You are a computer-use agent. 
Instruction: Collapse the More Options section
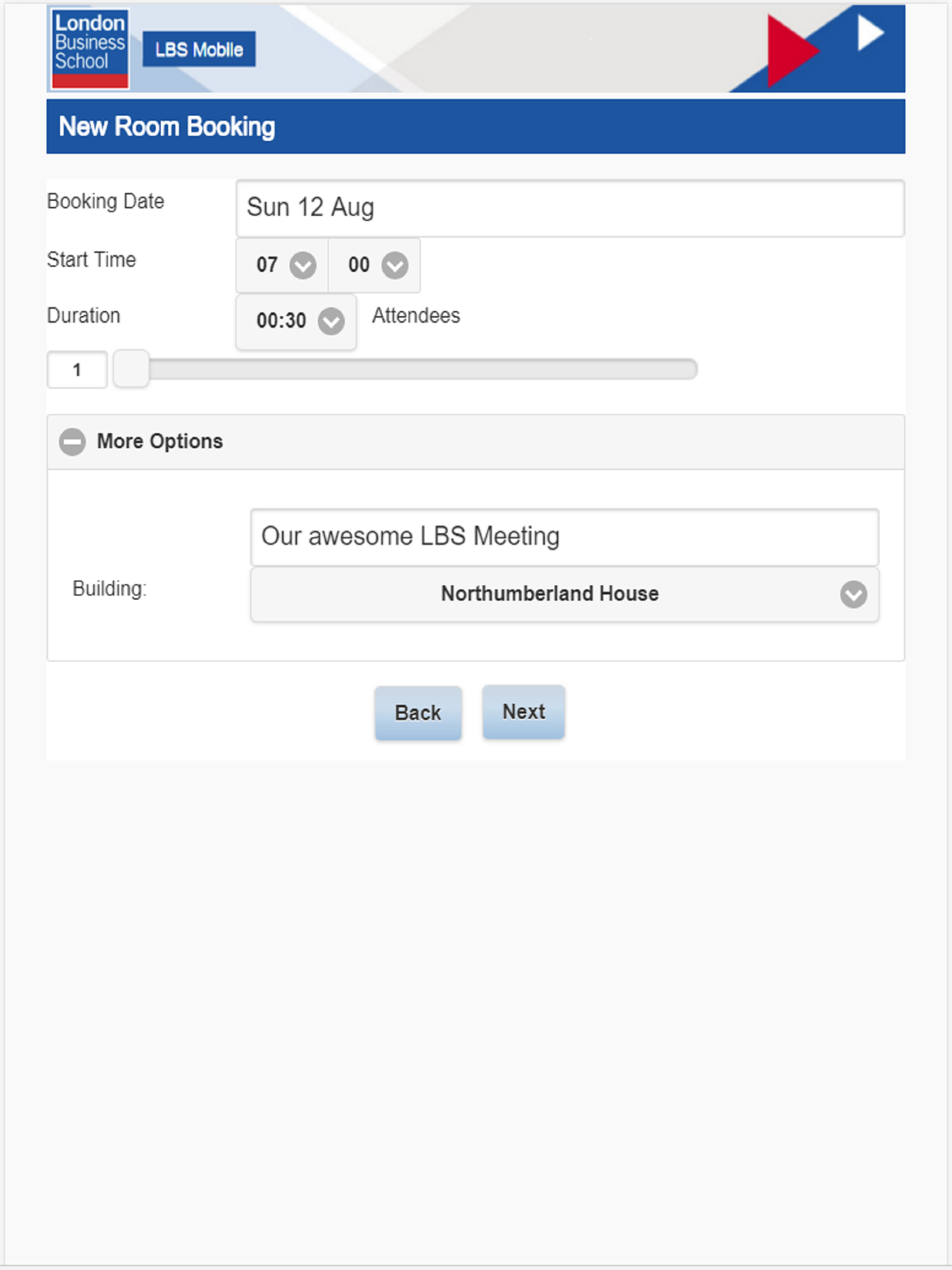pyautogui.click(x=159, y=442)
